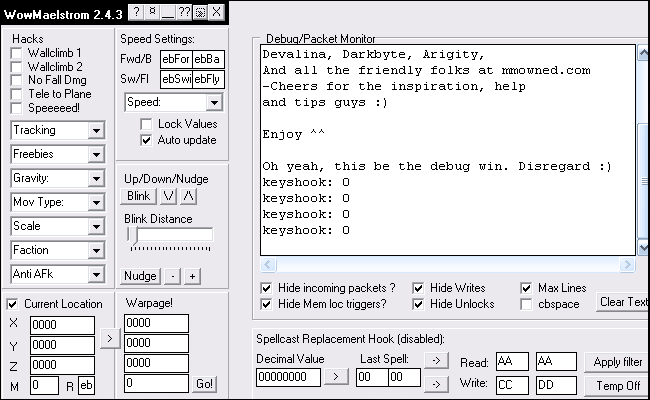Click the Warpage Go! button
650x400 pixels.
click(204, 384)
